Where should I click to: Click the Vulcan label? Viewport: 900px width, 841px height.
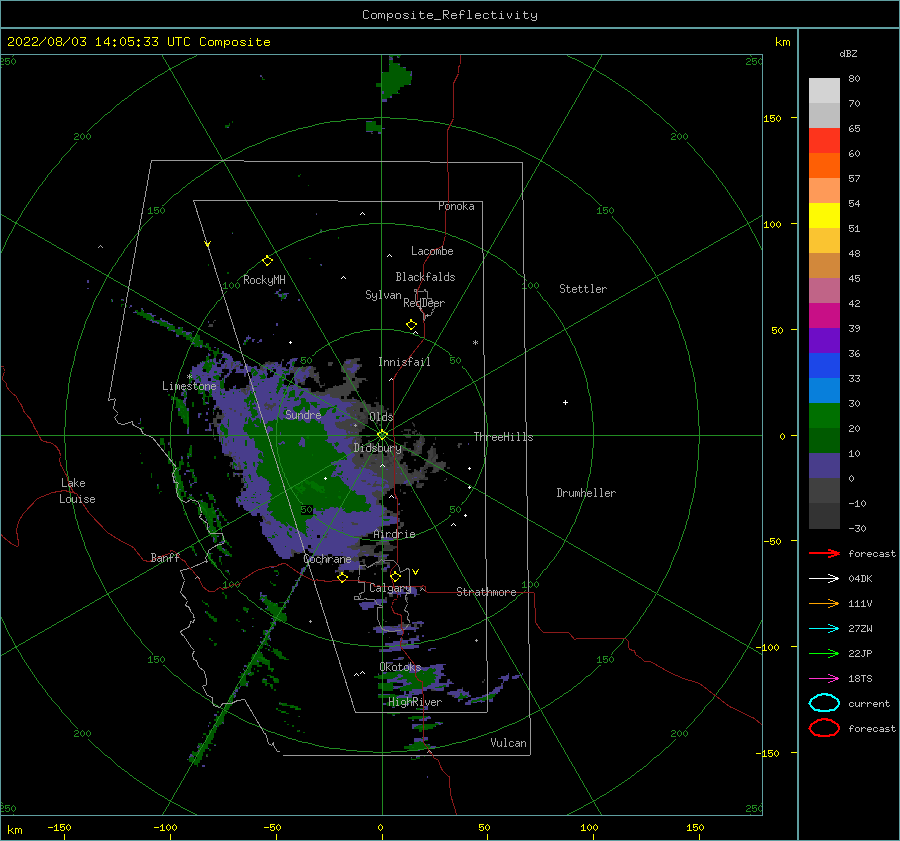(508, 743)
